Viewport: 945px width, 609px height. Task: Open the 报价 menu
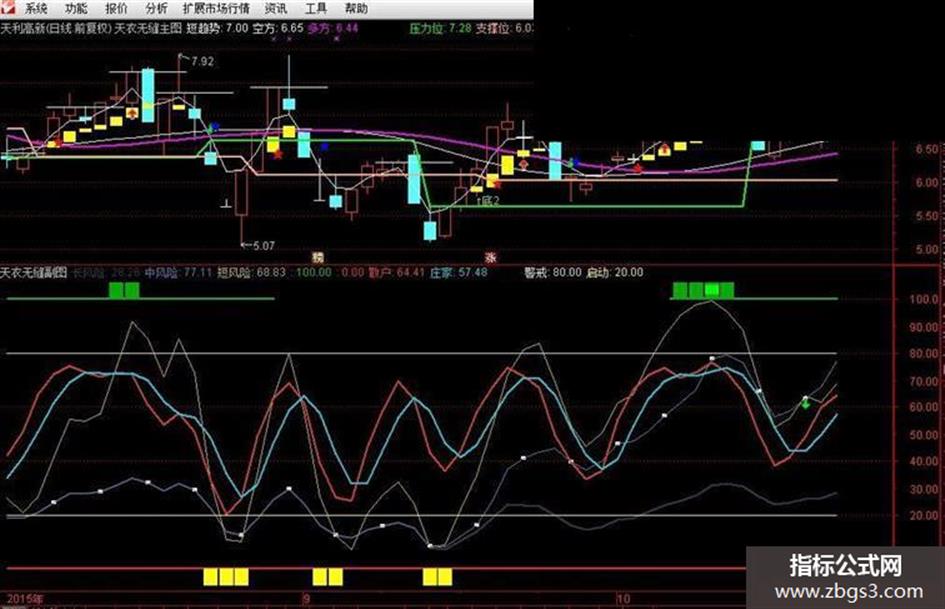[116, 8]
